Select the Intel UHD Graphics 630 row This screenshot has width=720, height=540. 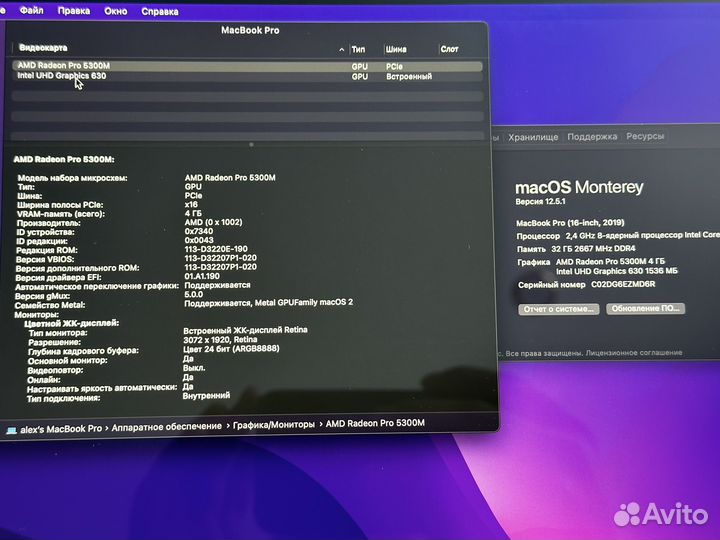(x=247, y=76)
